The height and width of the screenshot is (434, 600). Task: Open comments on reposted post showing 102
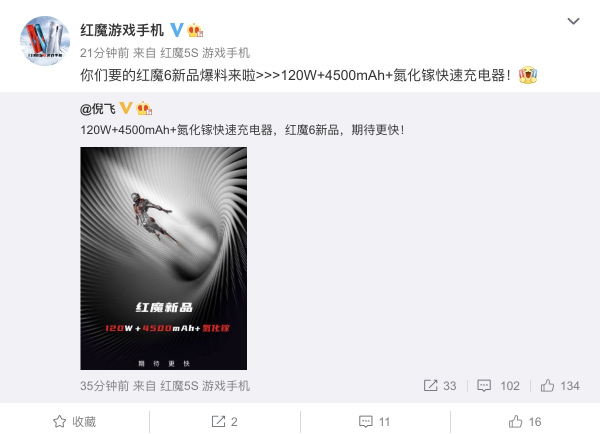(x=498, y=385)
